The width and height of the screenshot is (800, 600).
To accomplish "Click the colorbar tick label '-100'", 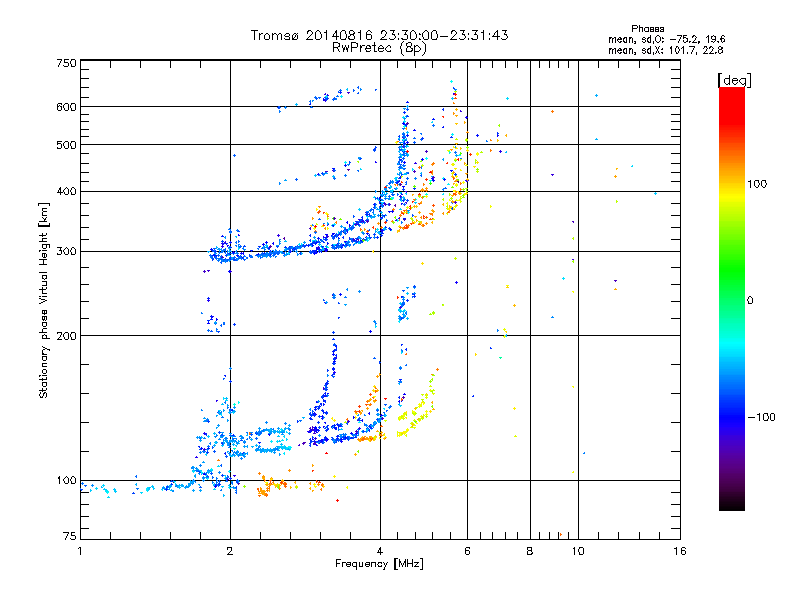I will click(761, 417).
